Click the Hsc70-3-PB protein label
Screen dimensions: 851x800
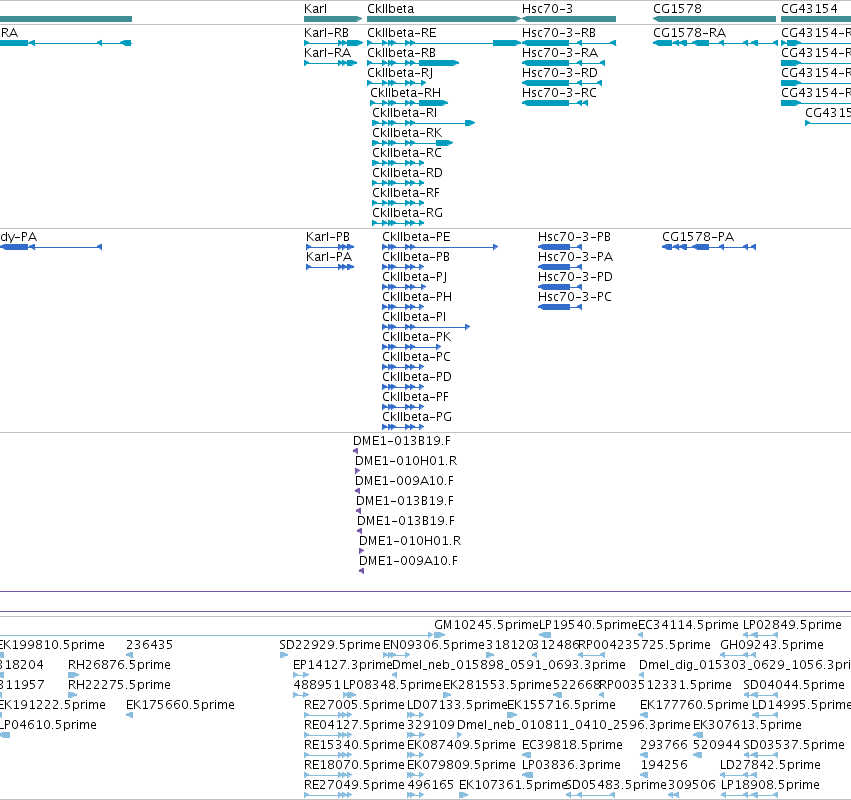(574, 237)
